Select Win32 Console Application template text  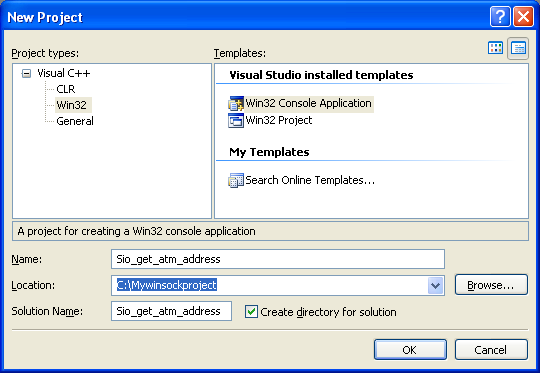click(308, 103)
